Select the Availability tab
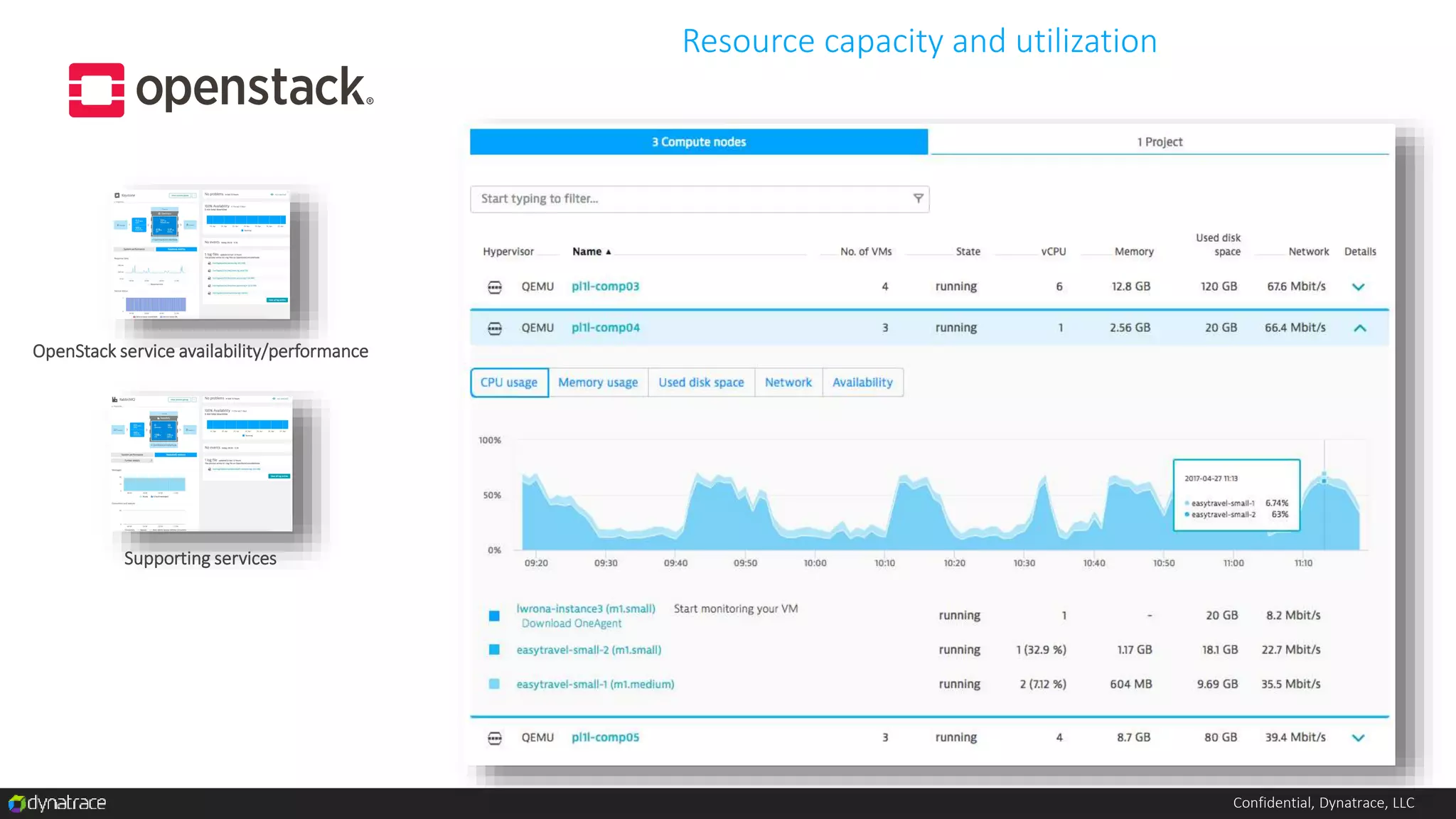The image size is (1456, 819). [x=862, y=382]
